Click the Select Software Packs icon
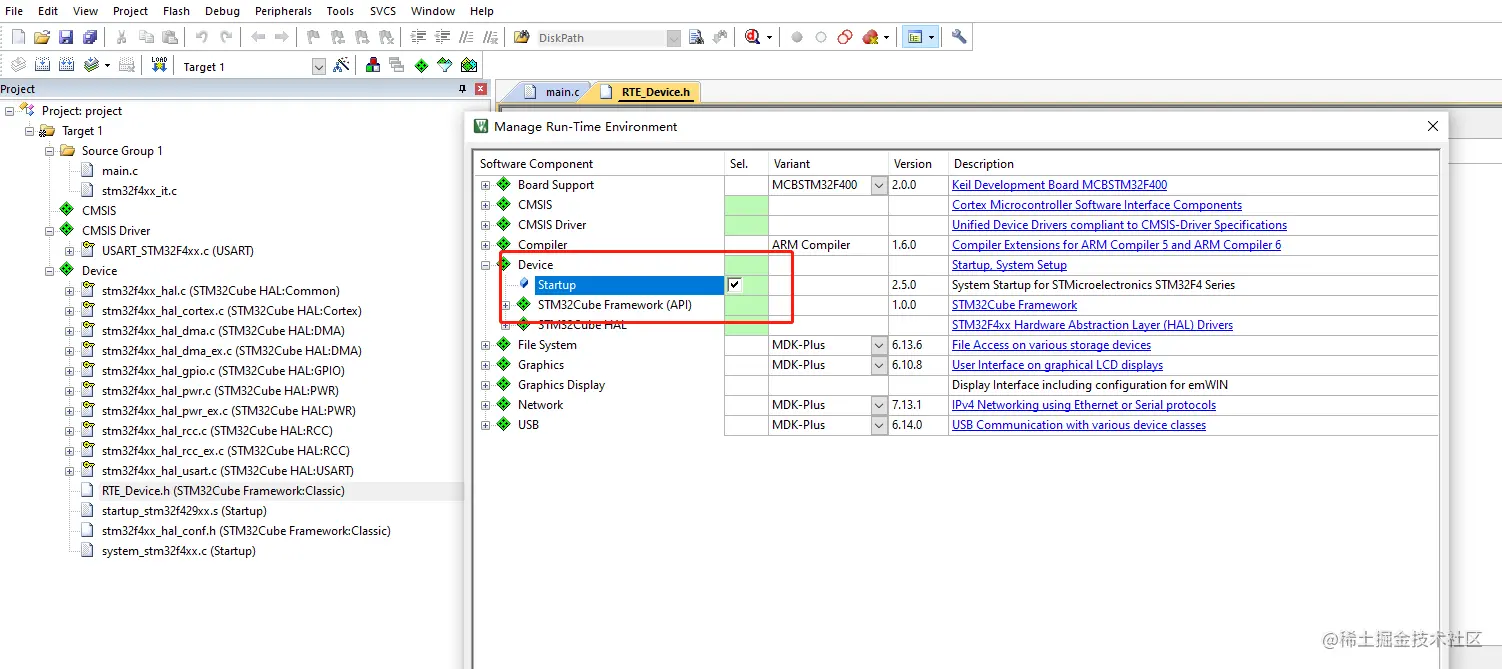The width and height of the screenshot is (1502, 669). 445,65
